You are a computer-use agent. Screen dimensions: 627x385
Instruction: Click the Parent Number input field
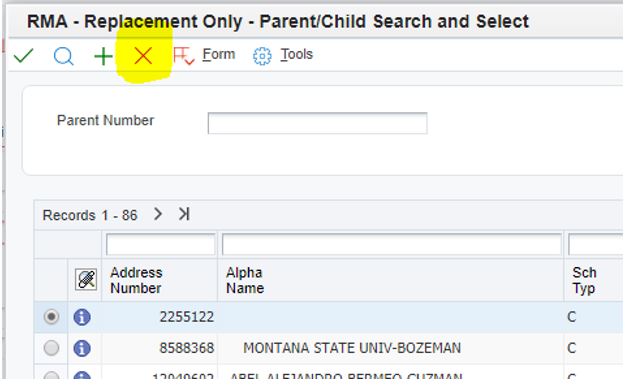pyautogui.click(x=317, y=123)
